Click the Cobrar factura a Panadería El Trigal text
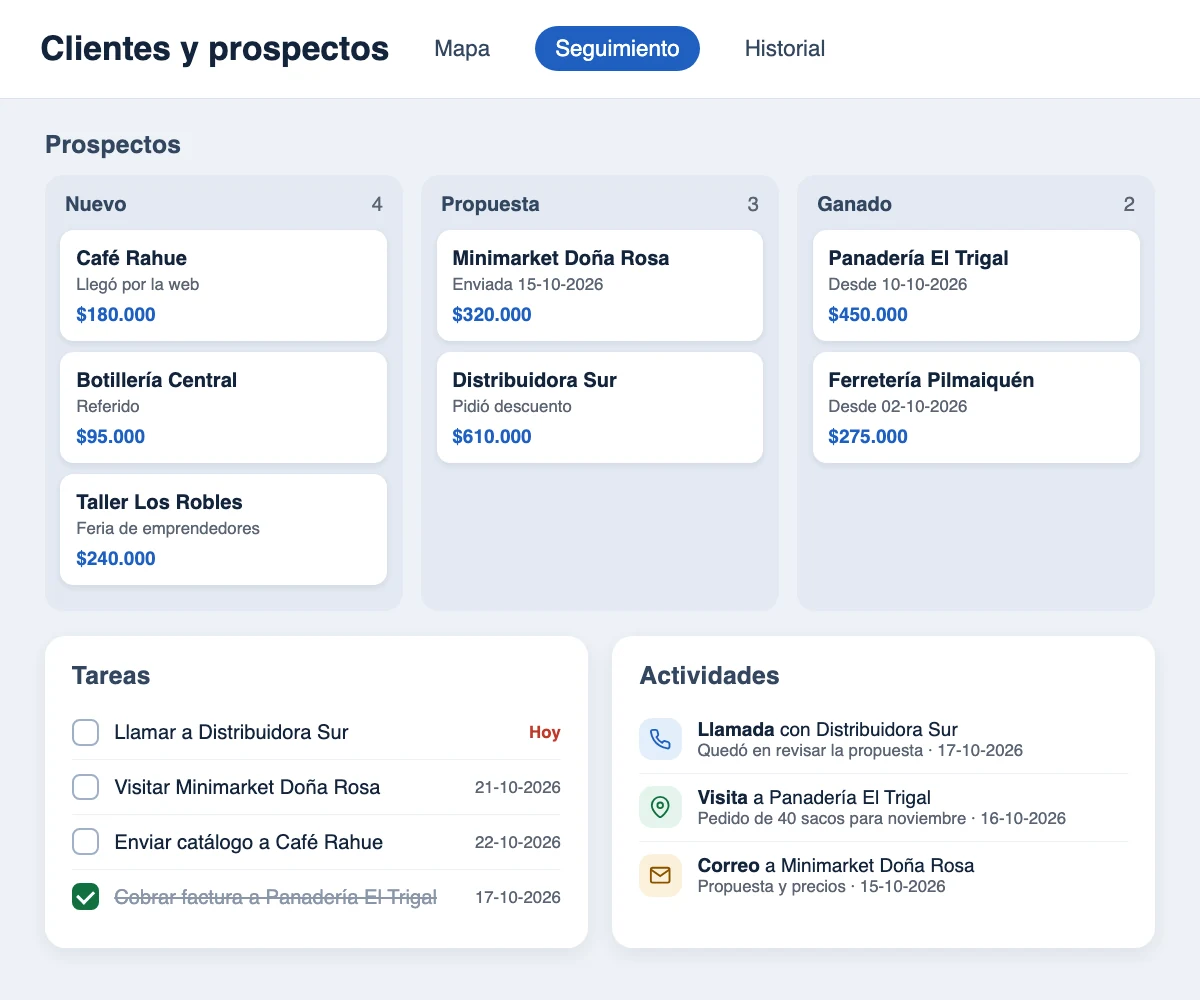The height and width of the screenshot is (1000, 1200). [x=276, y=897]
